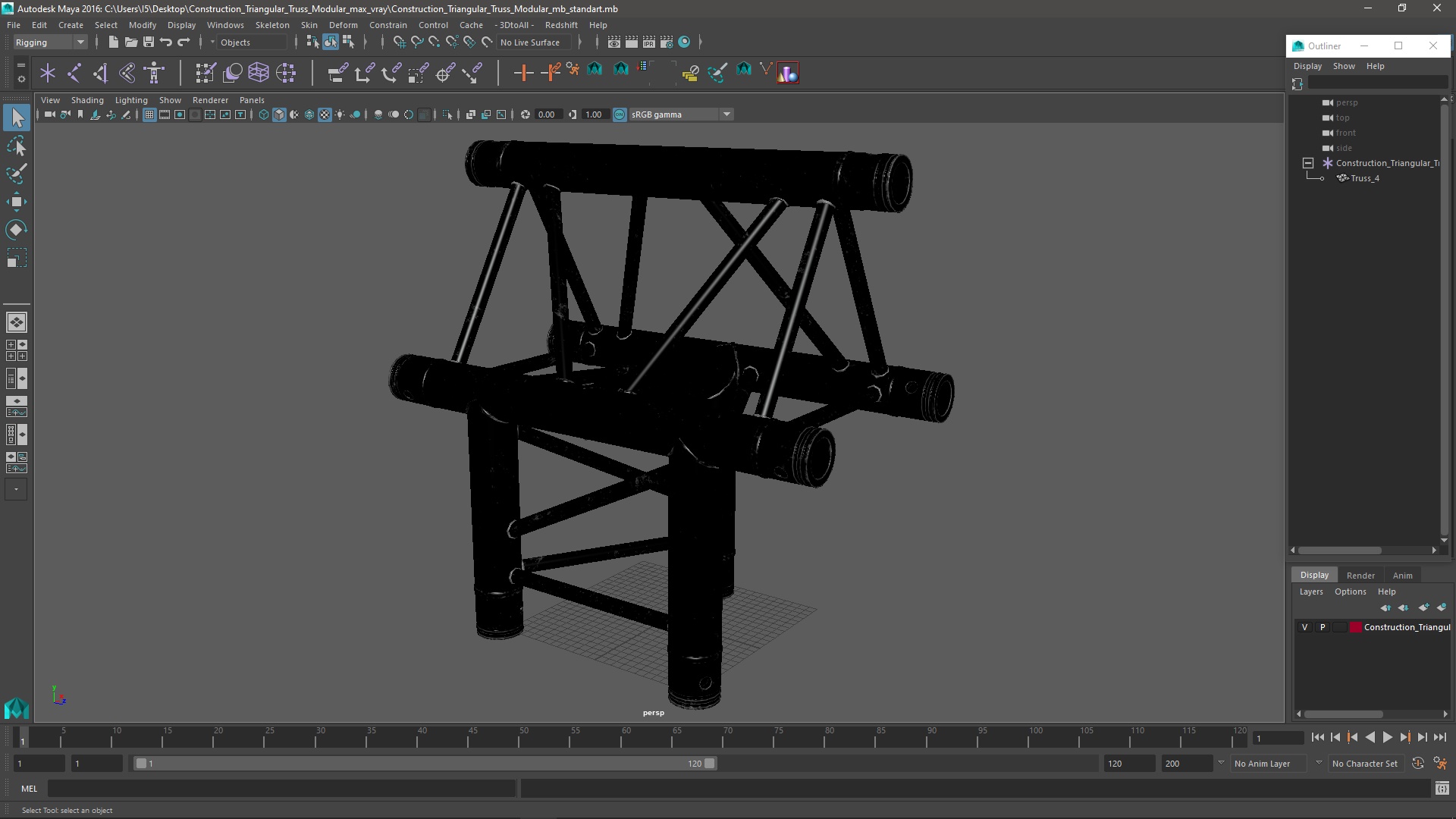
Task: Switch to the Render tab in the layer editor
Action: point(1360,575)
